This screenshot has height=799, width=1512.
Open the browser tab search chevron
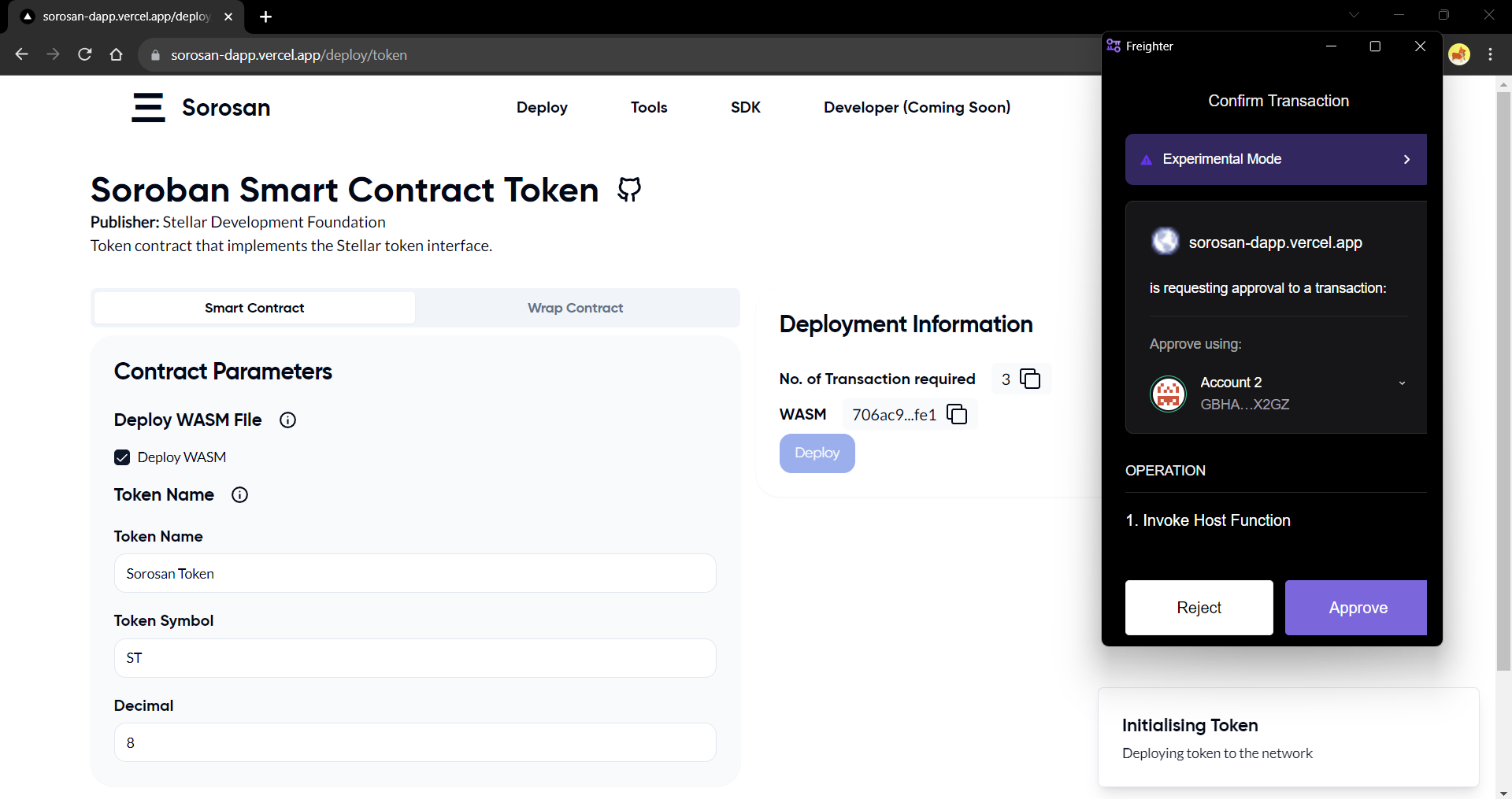coord(1354,15)
